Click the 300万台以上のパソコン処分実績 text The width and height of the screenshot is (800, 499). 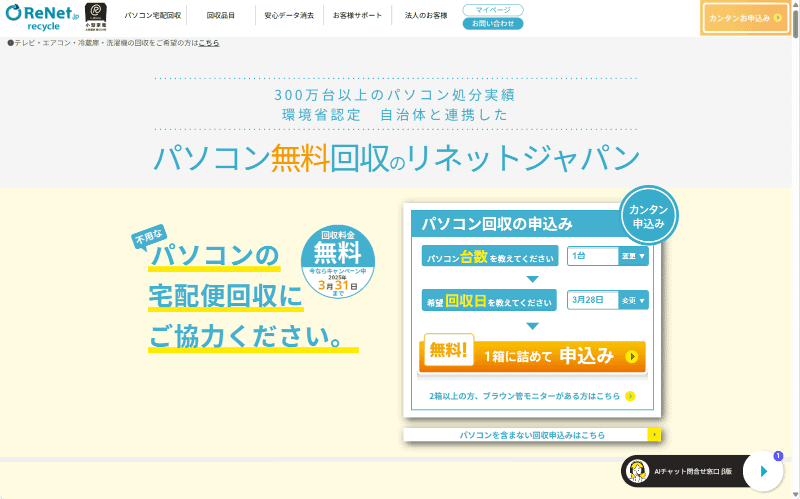click(395, 95)
